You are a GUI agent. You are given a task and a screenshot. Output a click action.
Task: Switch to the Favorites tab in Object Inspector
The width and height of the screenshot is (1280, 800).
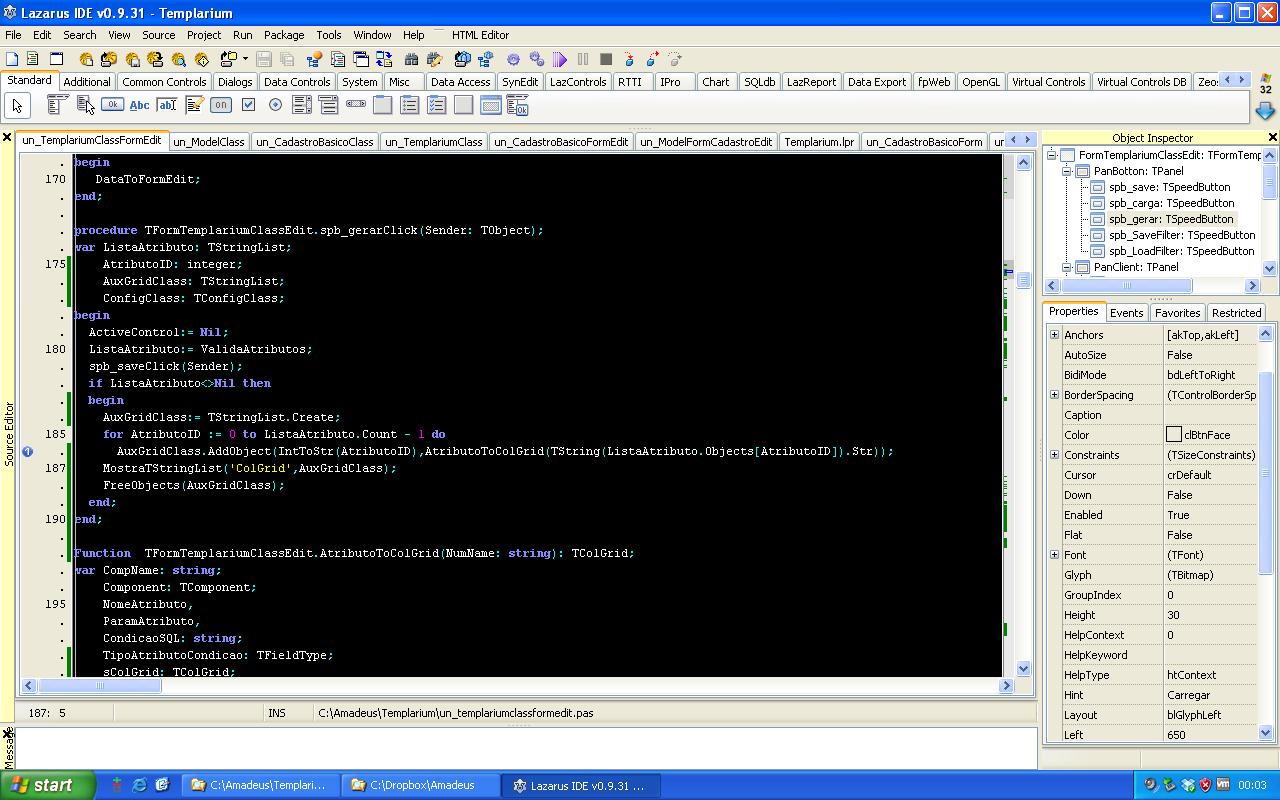pos(1177,313)
